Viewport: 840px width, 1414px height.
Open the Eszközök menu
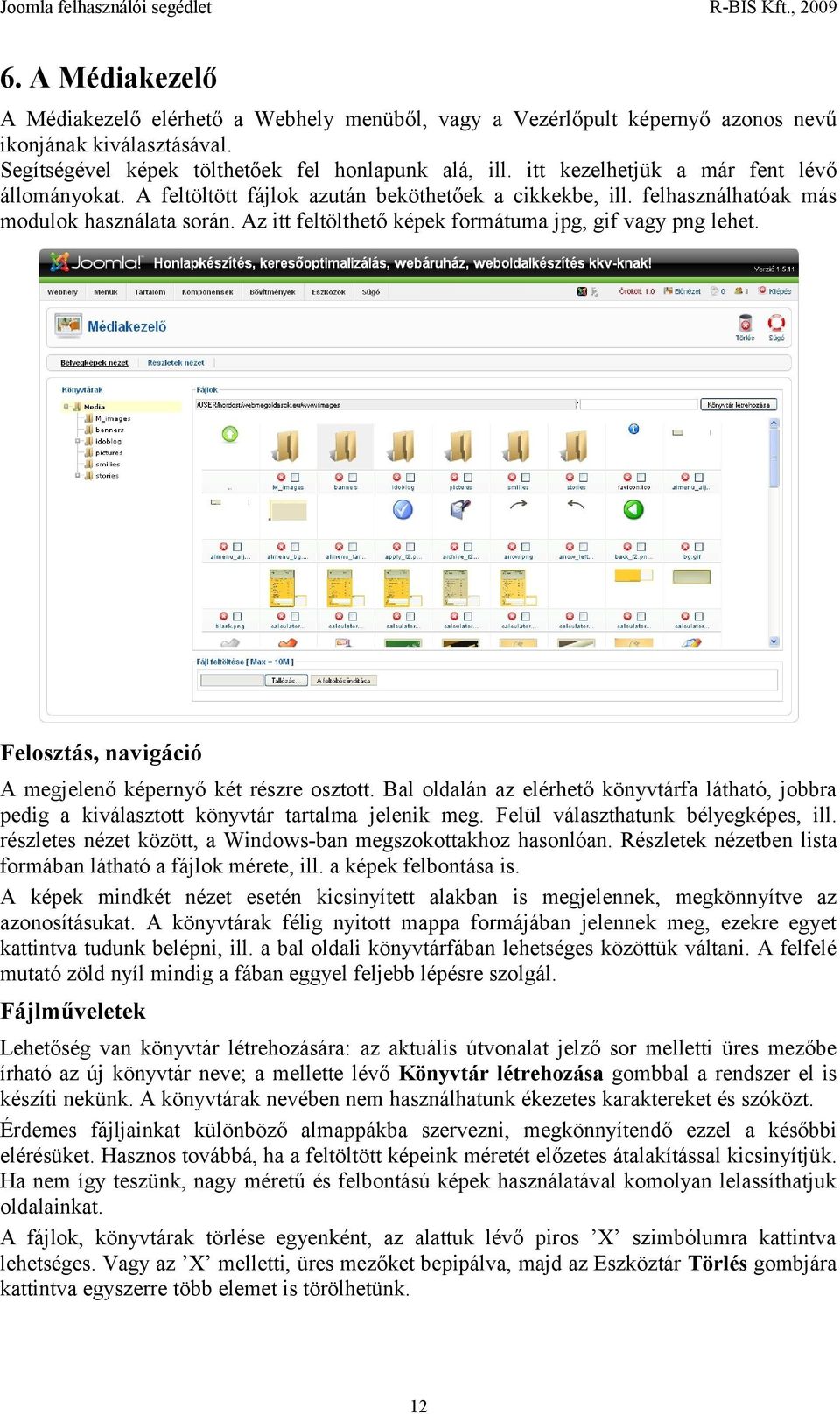pyautogui.click(x=328, y=291)
